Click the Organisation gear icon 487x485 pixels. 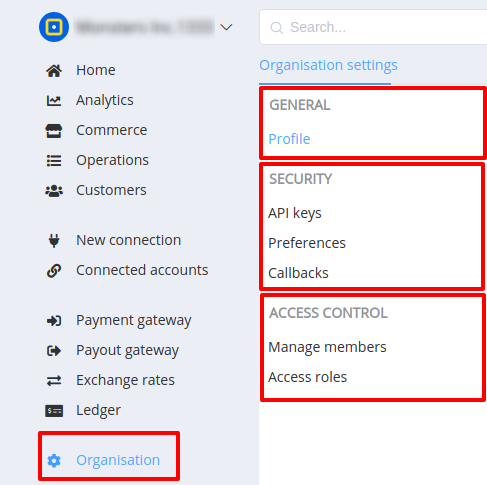click(54, 461)
